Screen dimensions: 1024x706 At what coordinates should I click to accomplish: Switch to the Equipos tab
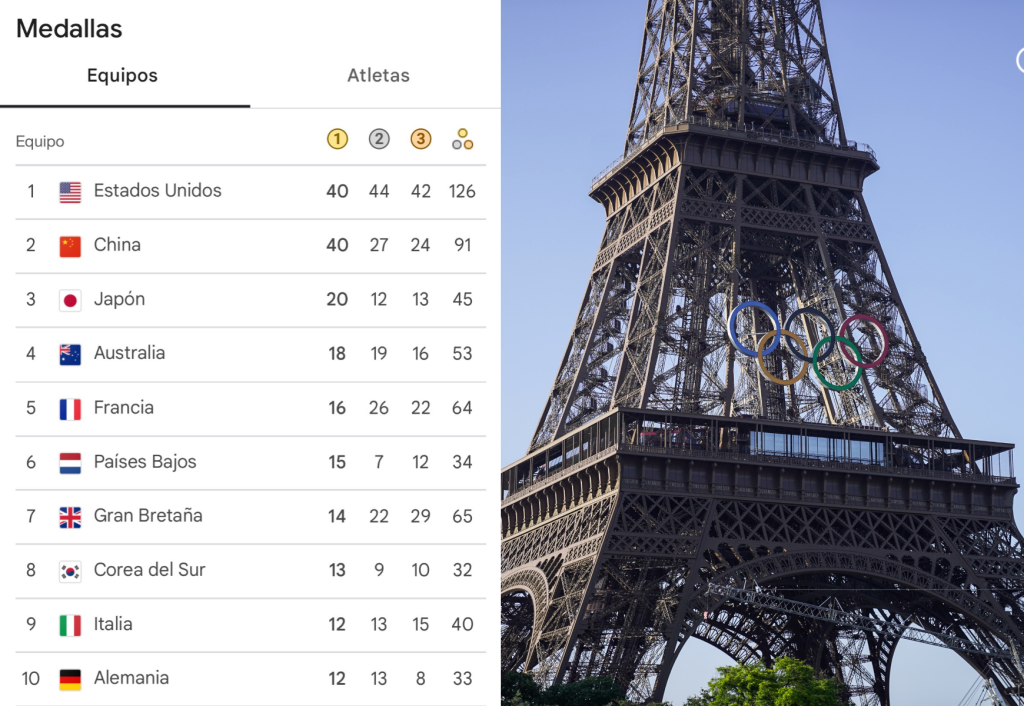[x=125, y=76]
